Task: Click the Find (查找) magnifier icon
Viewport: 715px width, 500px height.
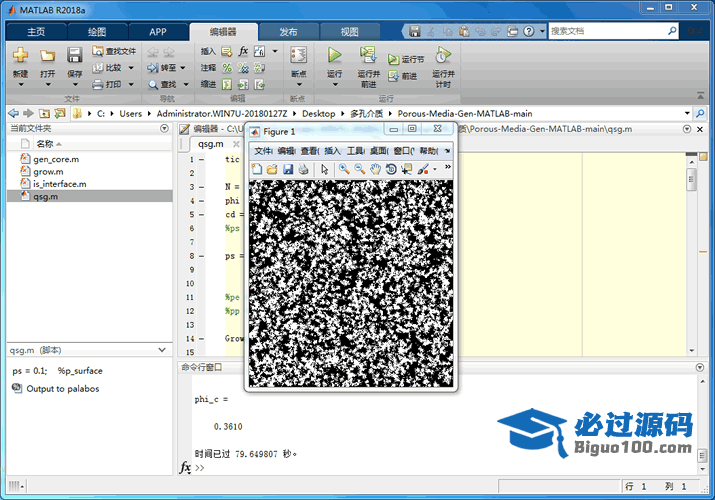Action: (153, 85)
